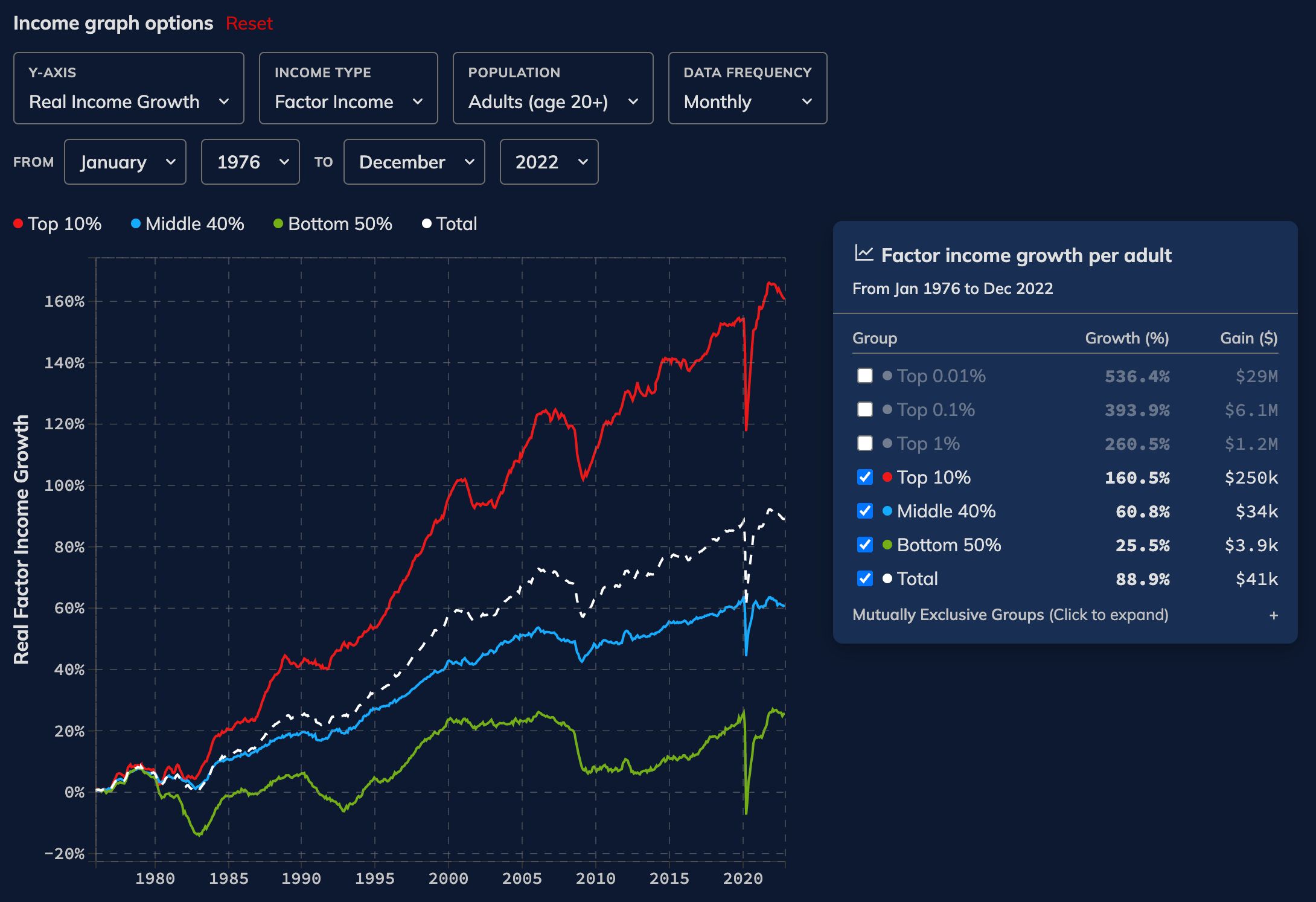This screenshot has width=1316, height=902.
Task: Disable the Total group checkbox
Action: [x=864, y=578]
